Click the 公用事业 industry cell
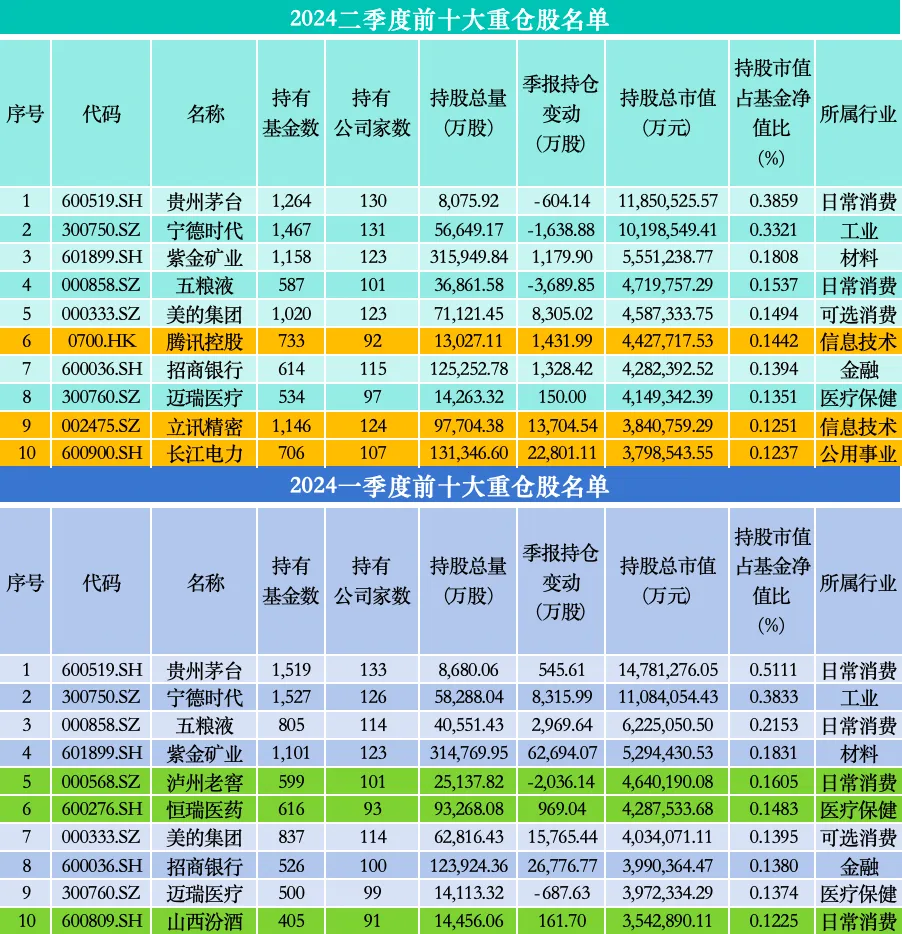This screenshot has height=934, width=902. click(858, 453)
